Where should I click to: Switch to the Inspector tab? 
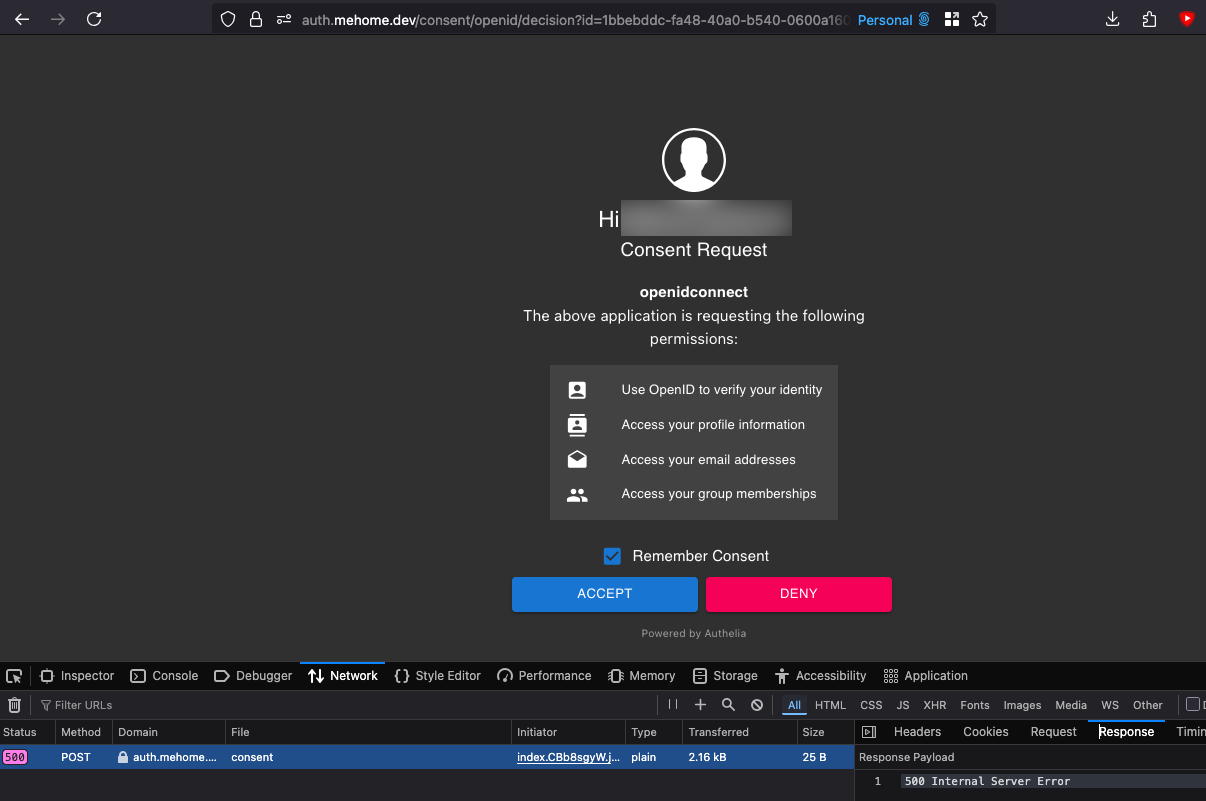click(x=77, y=676)
